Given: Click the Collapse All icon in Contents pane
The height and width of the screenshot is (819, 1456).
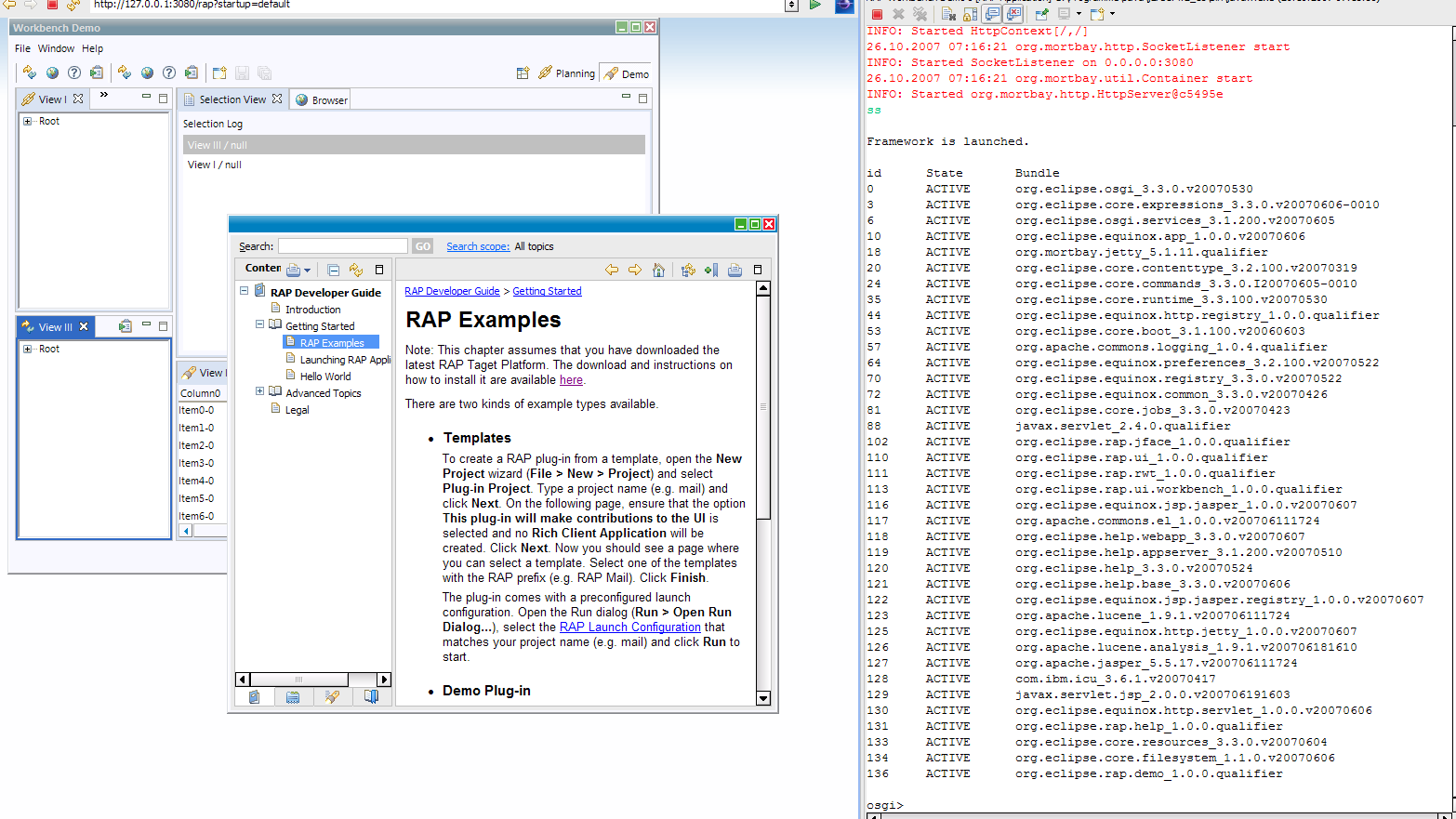Looking at the screenshot, I should coord(333,270).
